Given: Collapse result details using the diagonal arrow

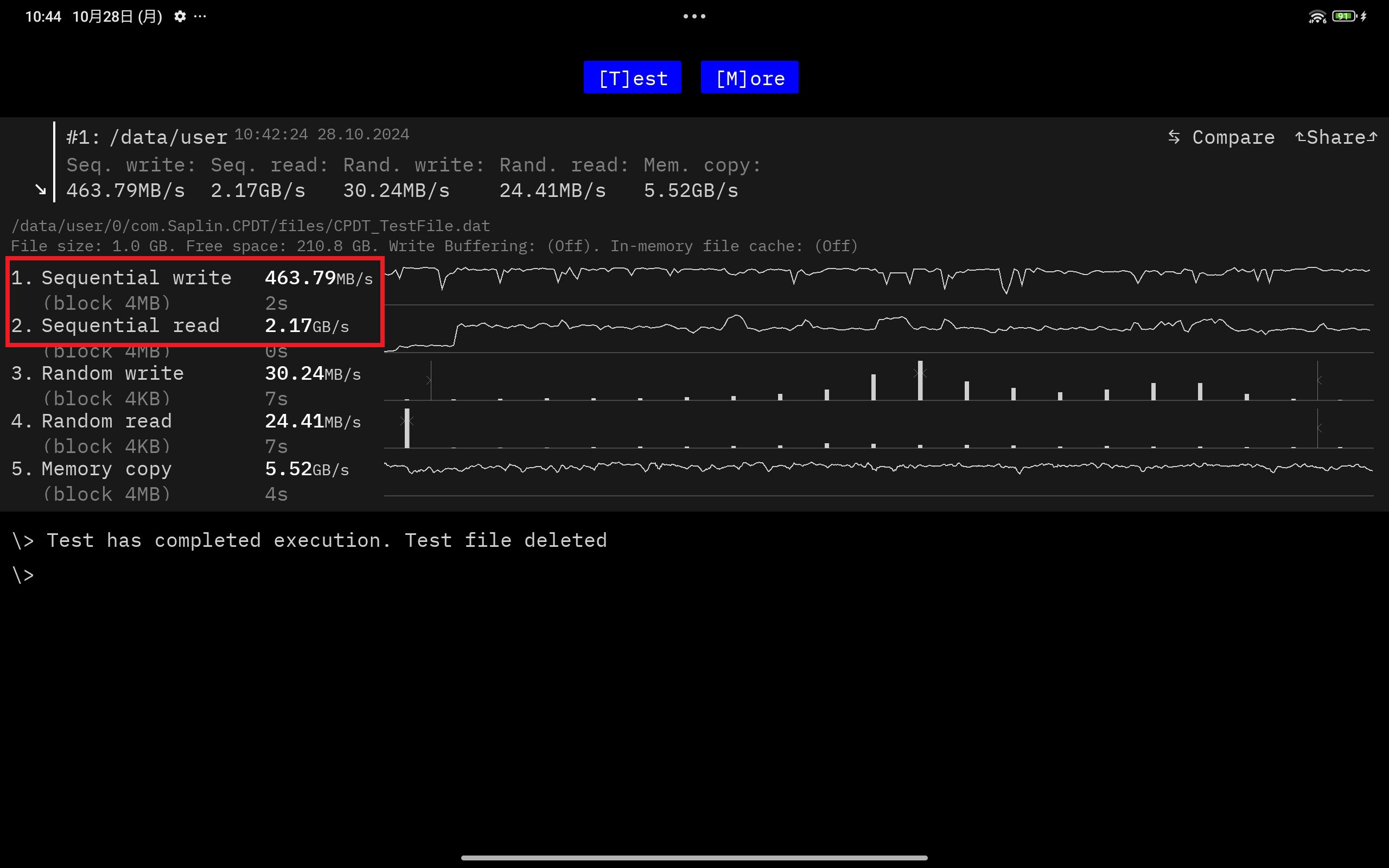Looking at the screenshot, I should click(40, 189).
